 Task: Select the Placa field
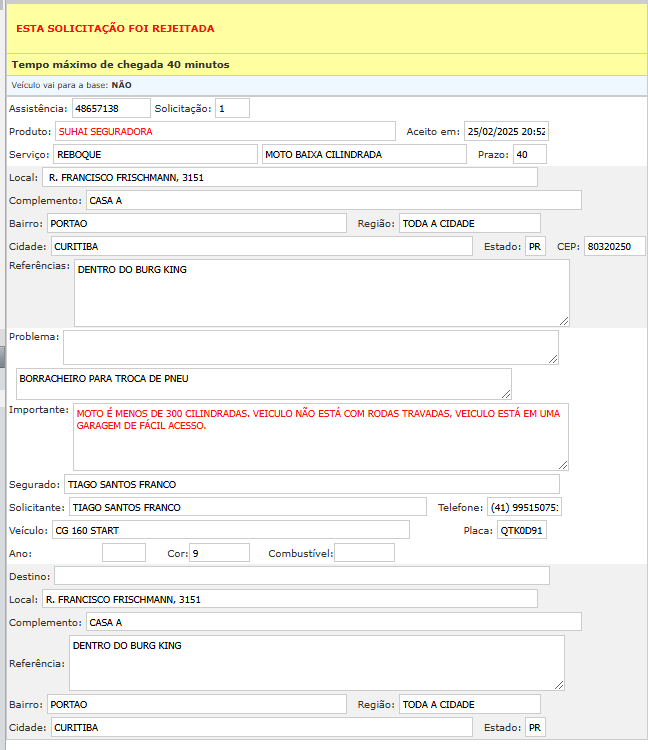522,529
